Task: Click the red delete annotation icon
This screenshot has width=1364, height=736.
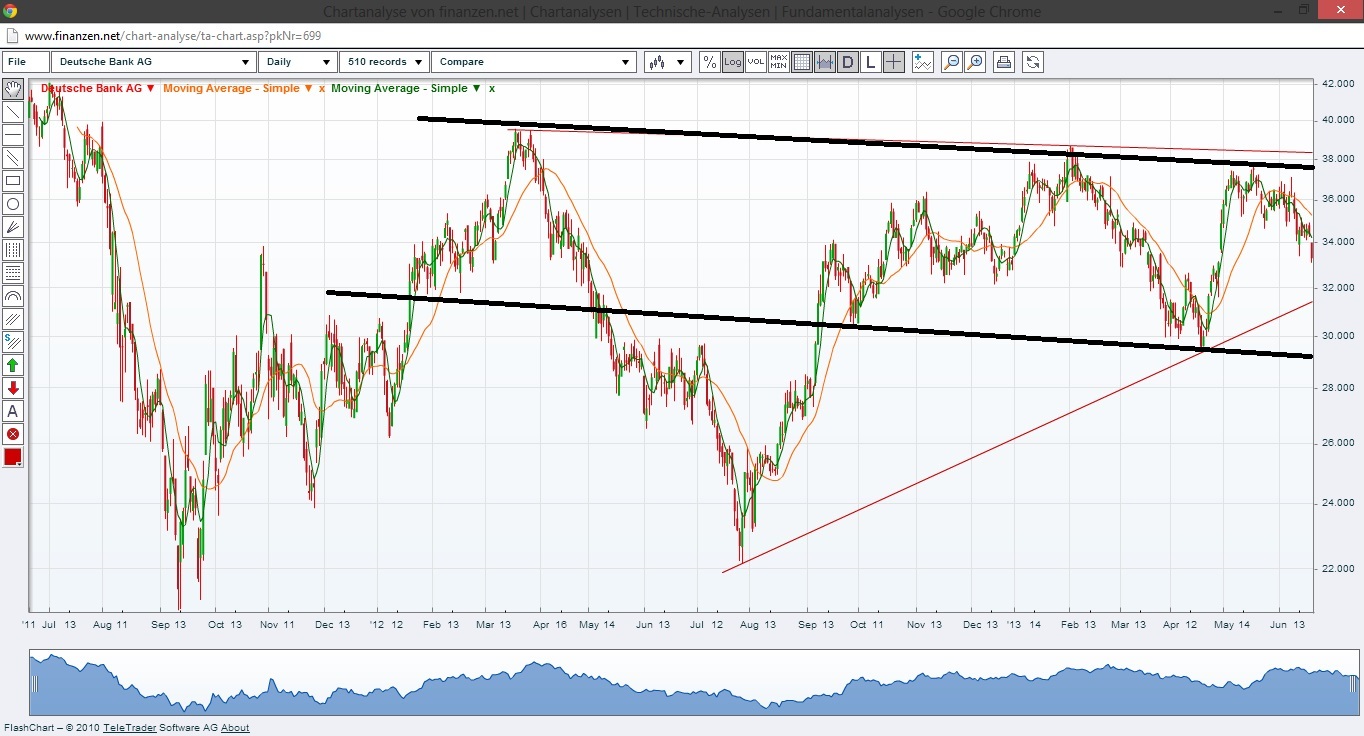Action: [13, 434]
